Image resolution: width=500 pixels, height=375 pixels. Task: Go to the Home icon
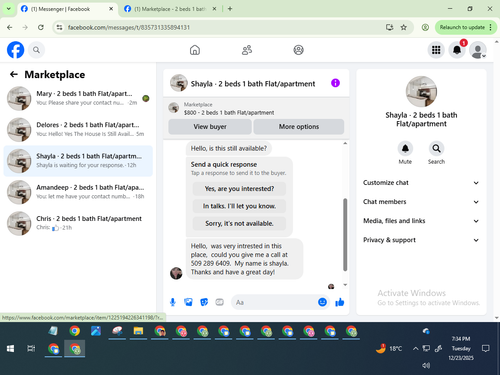pos(195,50)
